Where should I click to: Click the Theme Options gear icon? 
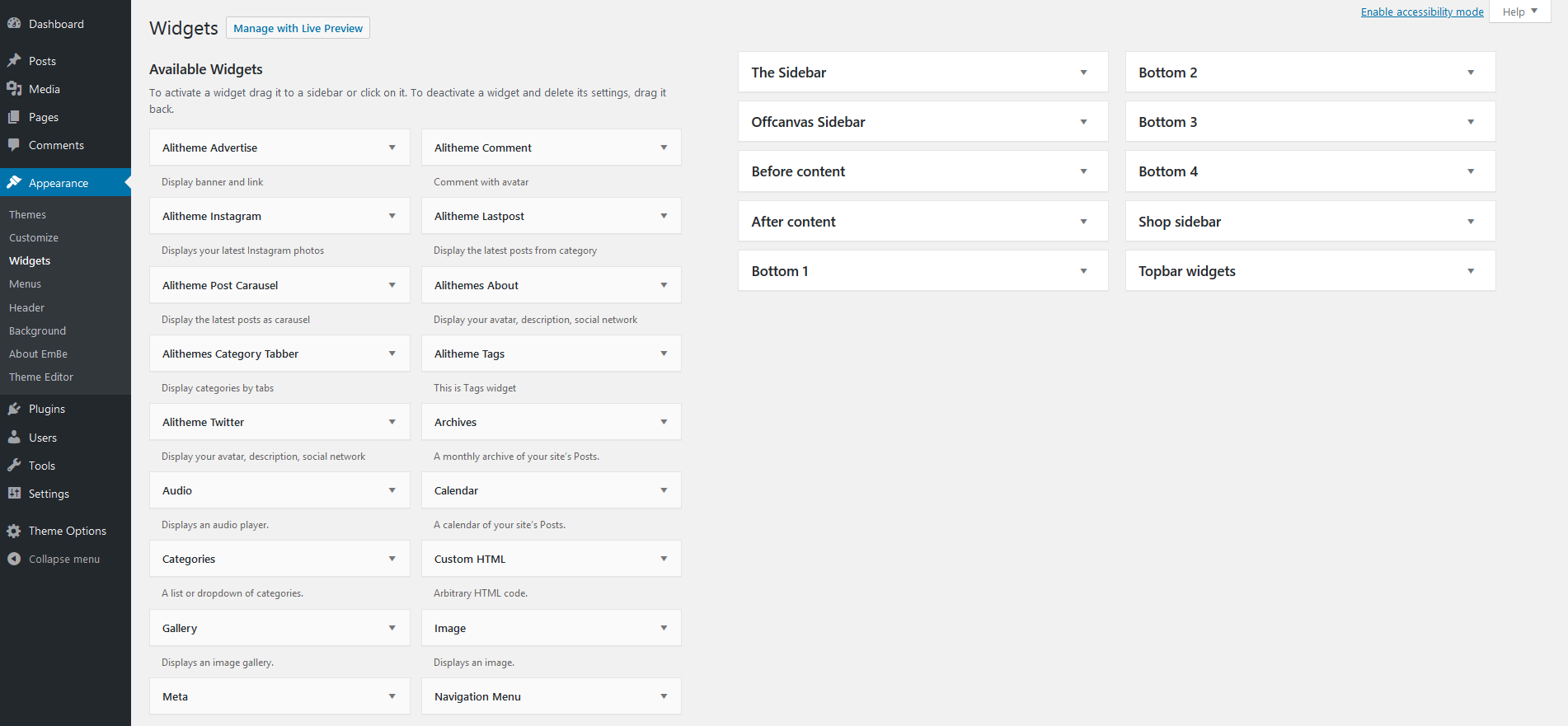(x=14, y=531)
